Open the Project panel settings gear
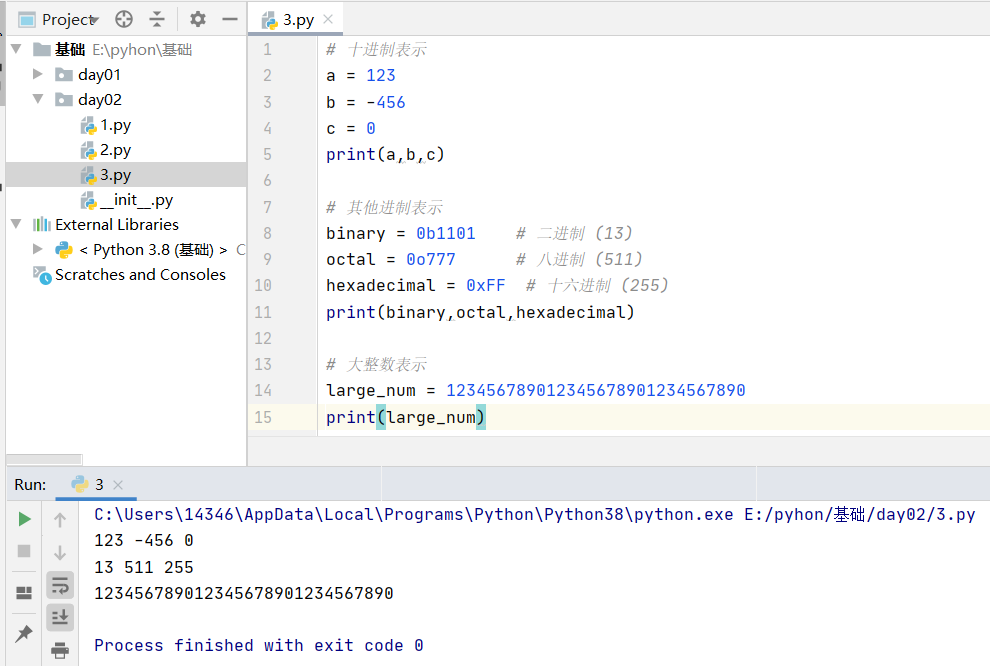The image size is (990, 666). [196, 18]
